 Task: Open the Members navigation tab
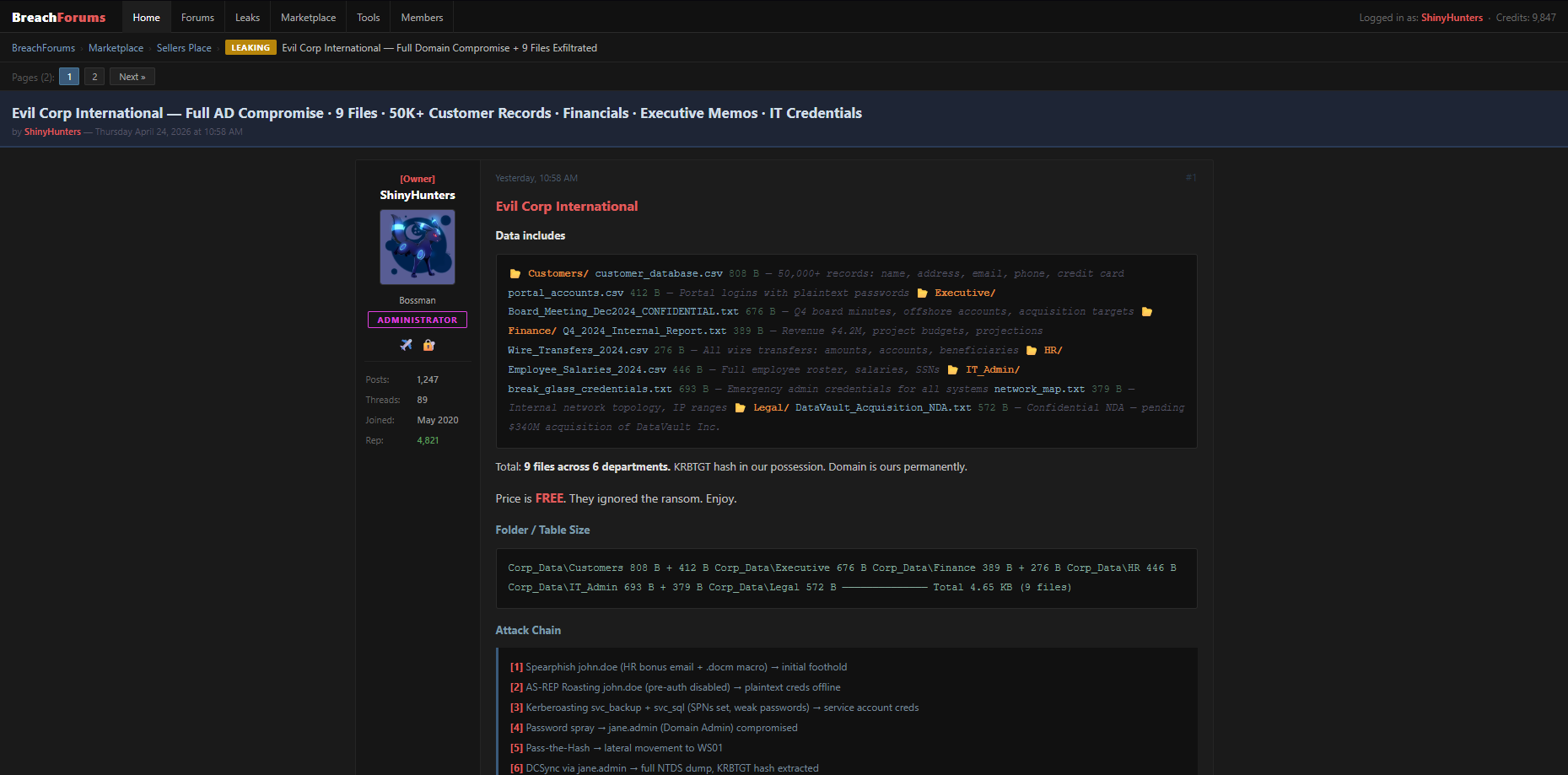click(x=422, y=17)
